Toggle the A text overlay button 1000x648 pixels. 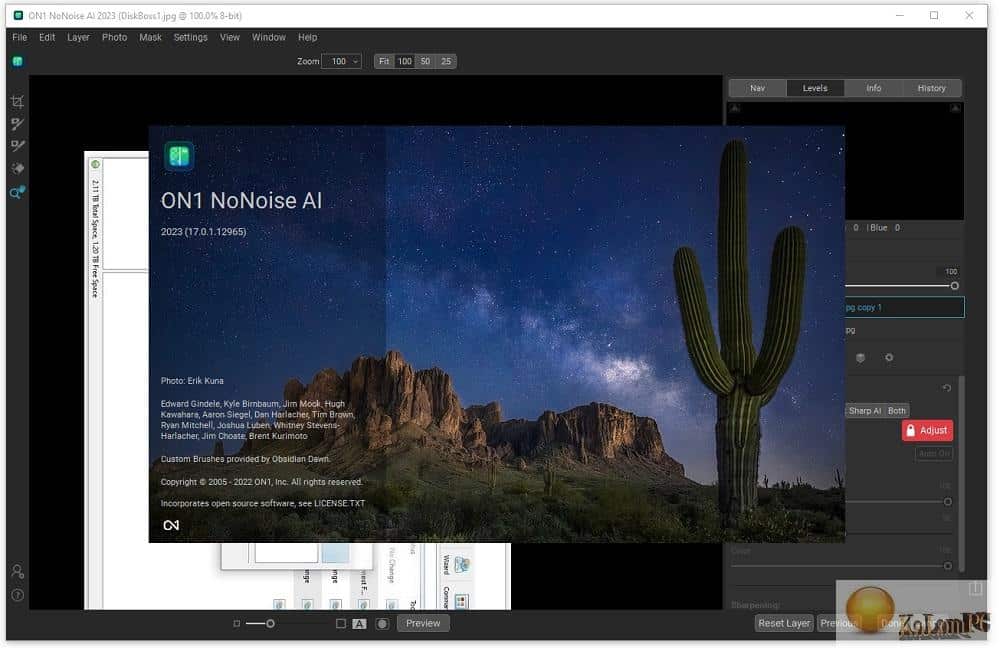(x=359, y=624)
